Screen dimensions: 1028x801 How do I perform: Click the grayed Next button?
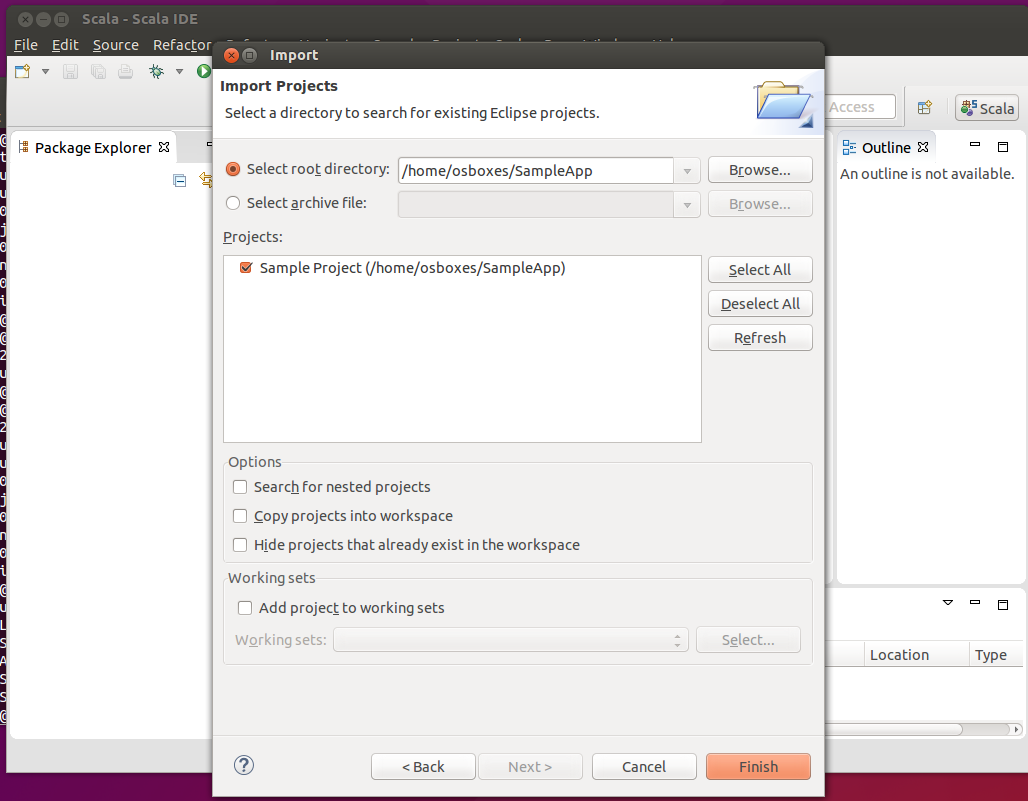tap(530, 766)
